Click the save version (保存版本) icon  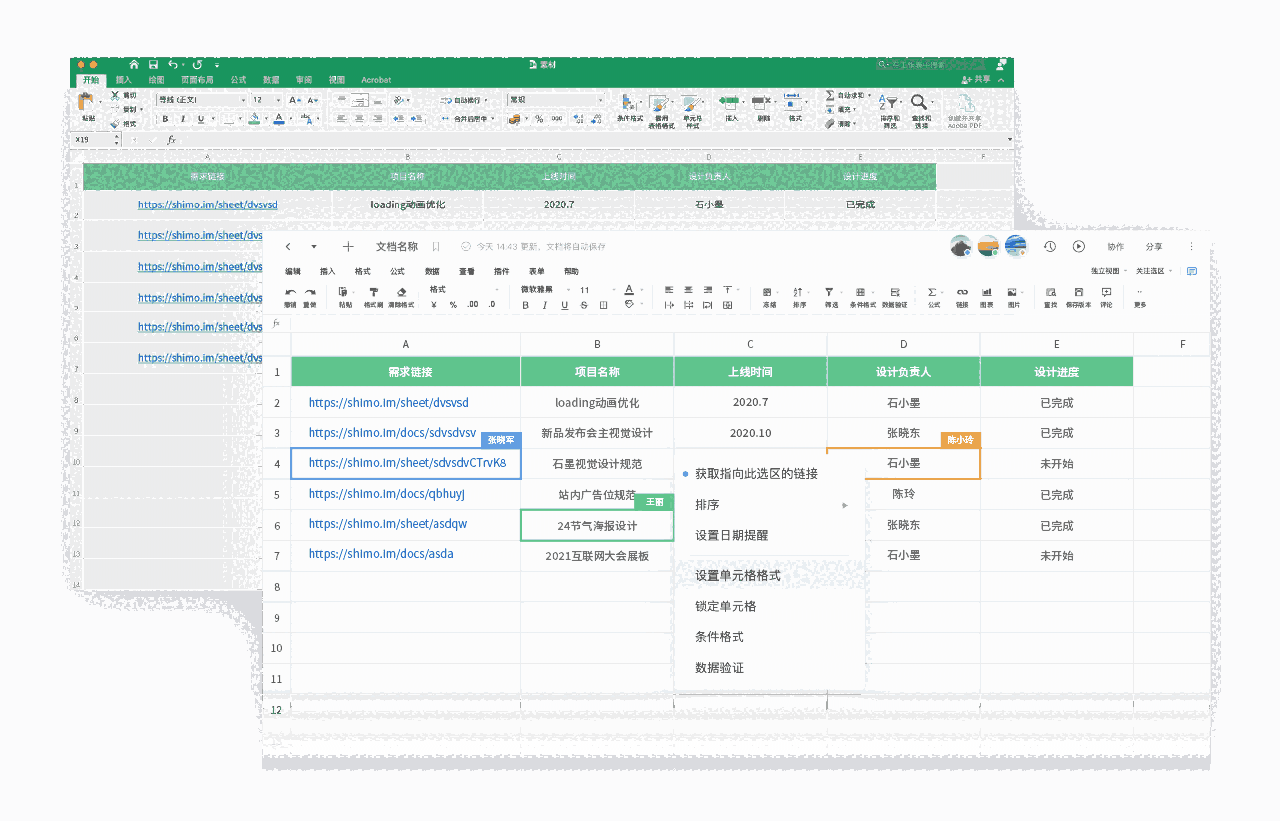(x=1078, y=293)
